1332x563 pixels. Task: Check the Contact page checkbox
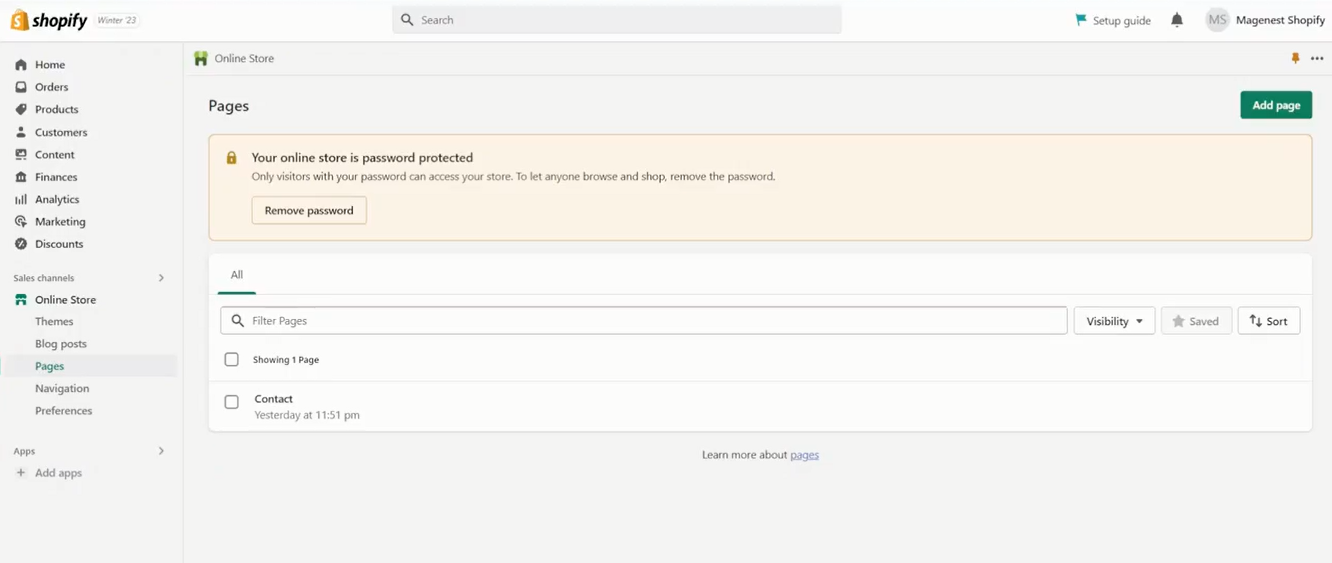pos(232,402)
